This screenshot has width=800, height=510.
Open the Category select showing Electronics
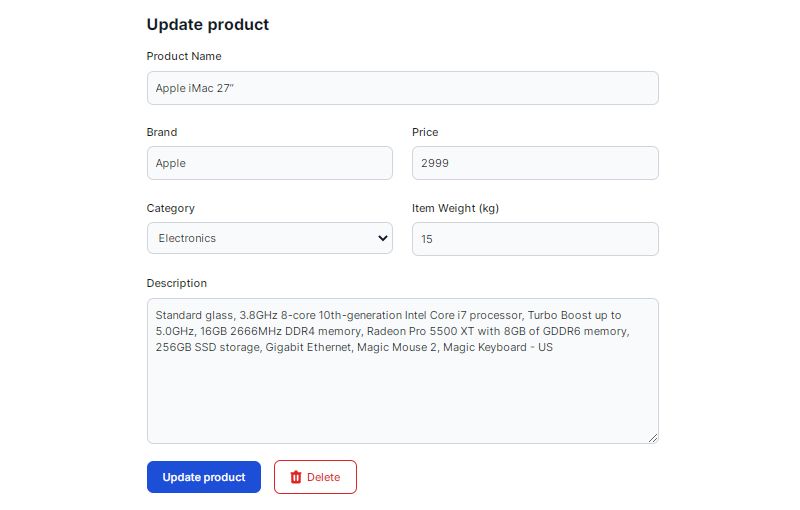pos(270,238)
